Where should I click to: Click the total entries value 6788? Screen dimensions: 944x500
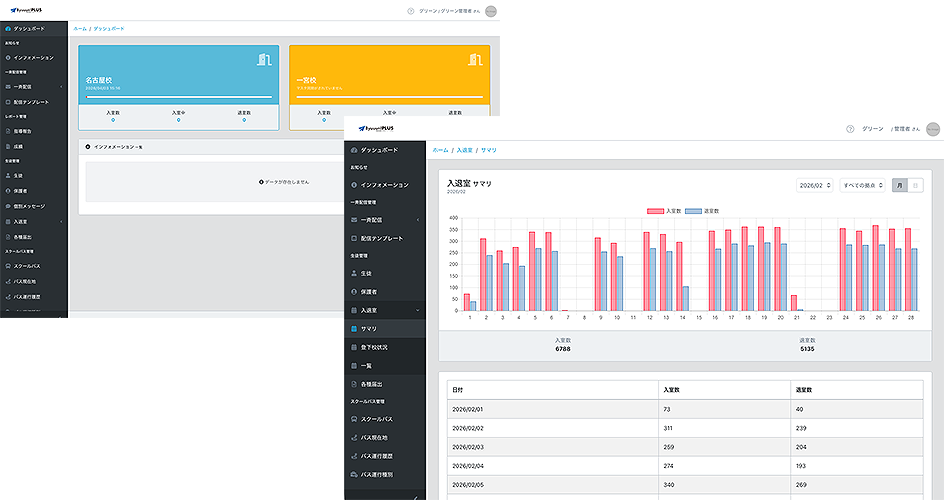563,349
